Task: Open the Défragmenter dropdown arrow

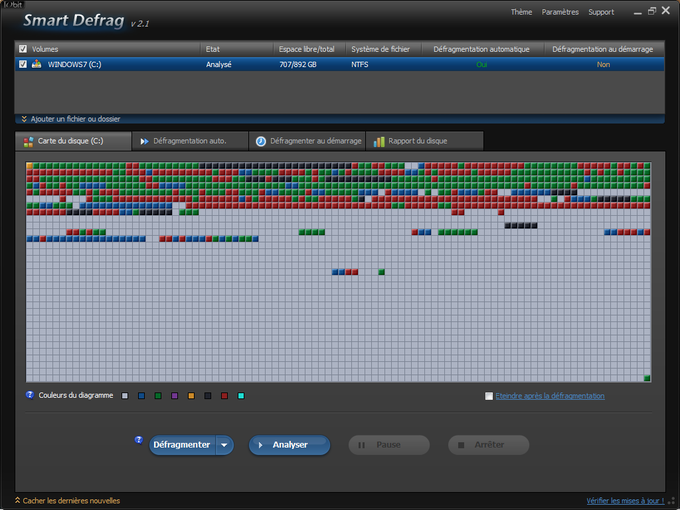Action: [x=224, y=445]
